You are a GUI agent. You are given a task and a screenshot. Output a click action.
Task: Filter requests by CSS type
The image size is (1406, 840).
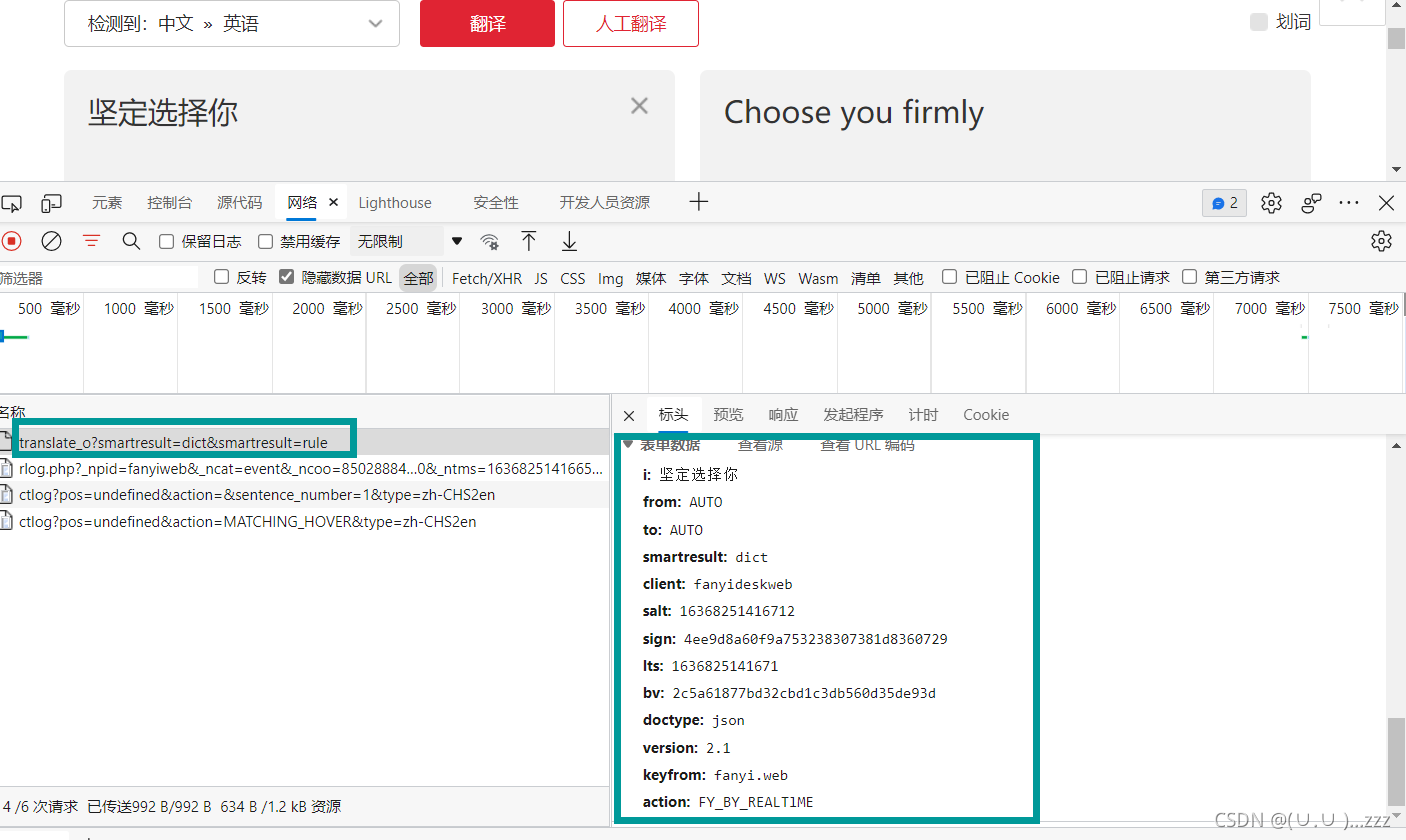[573, 278]
